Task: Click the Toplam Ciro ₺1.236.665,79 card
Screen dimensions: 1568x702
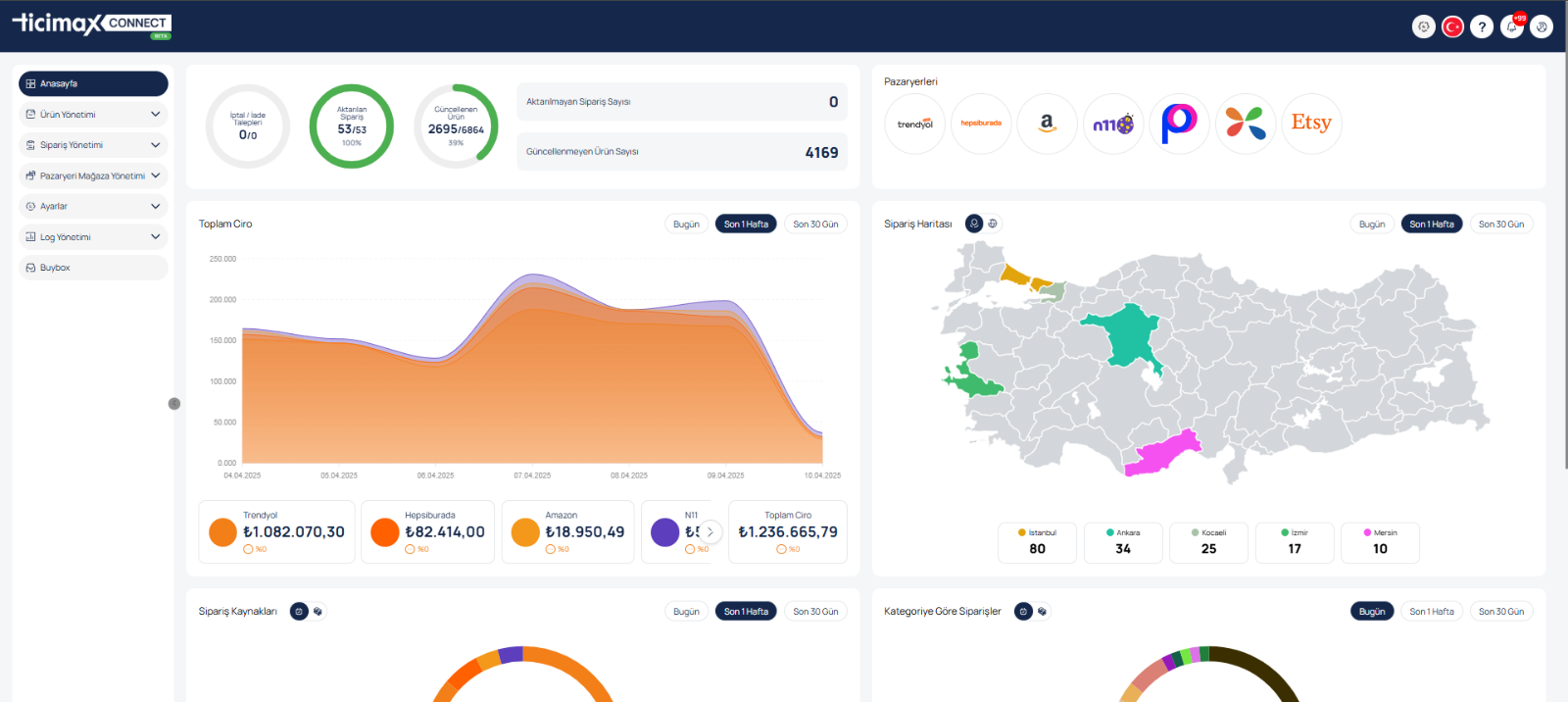Action: pos(788,532)
